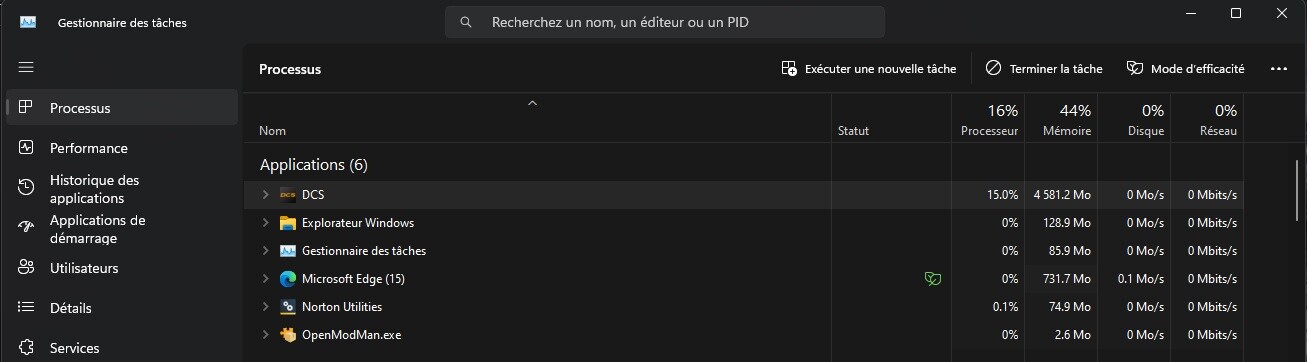Open the Processus tab
This screenshot has height=362, width=1311.
(122, 108)
